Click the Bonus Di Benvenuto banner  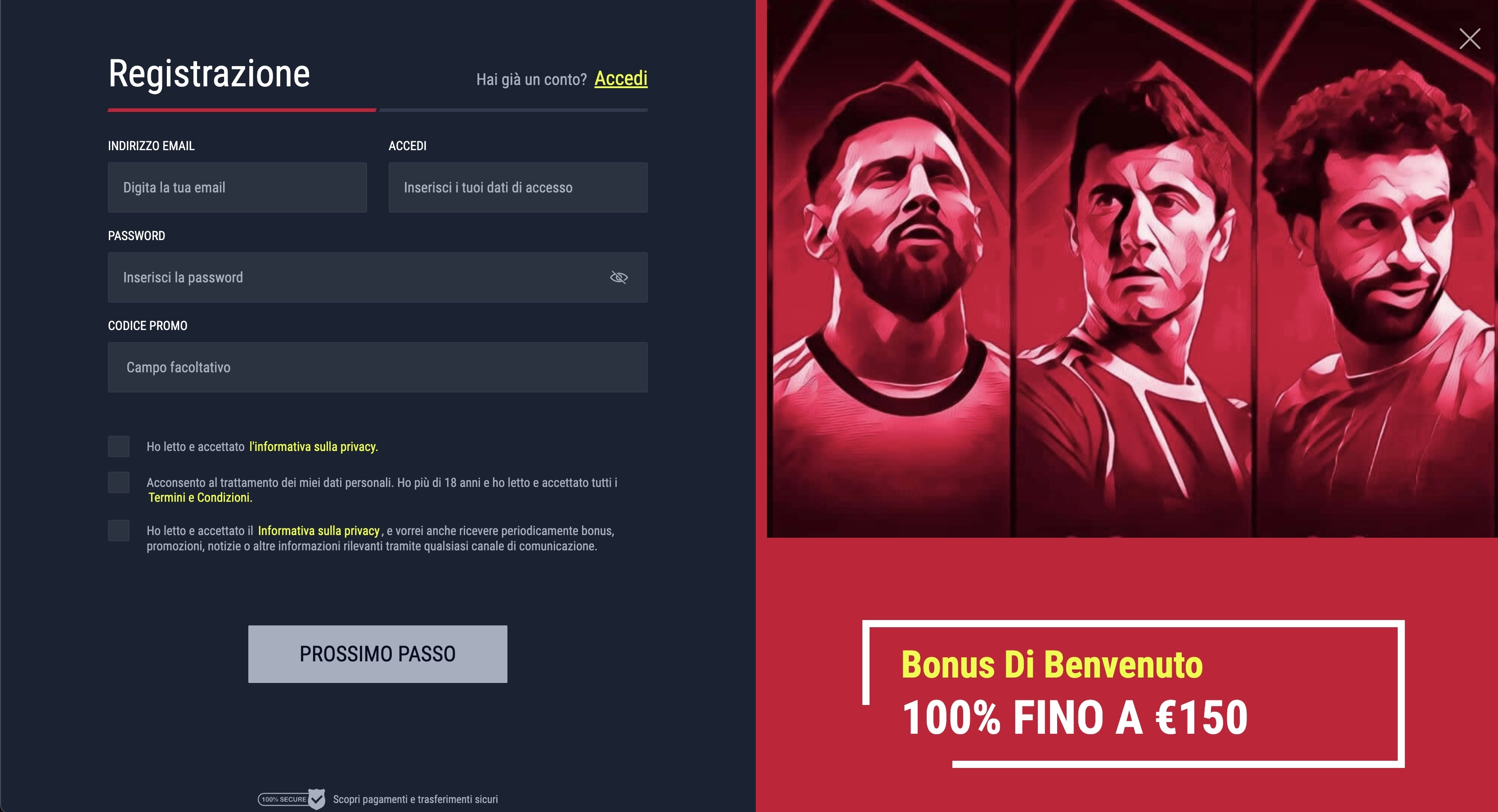[x=1133, y=693]
